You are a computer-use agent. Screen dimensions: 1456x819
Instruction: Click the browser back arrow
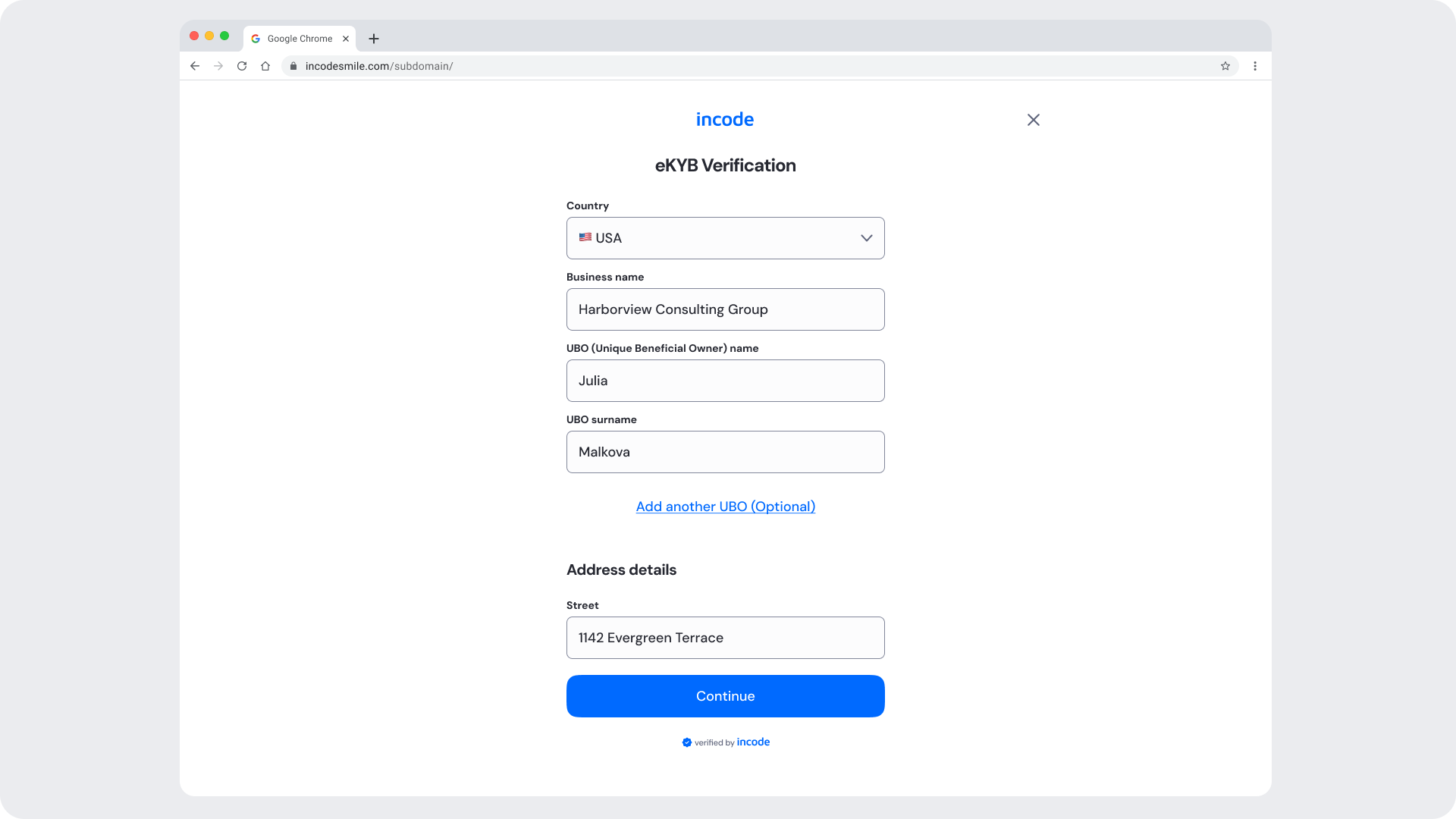pos(195,66)
